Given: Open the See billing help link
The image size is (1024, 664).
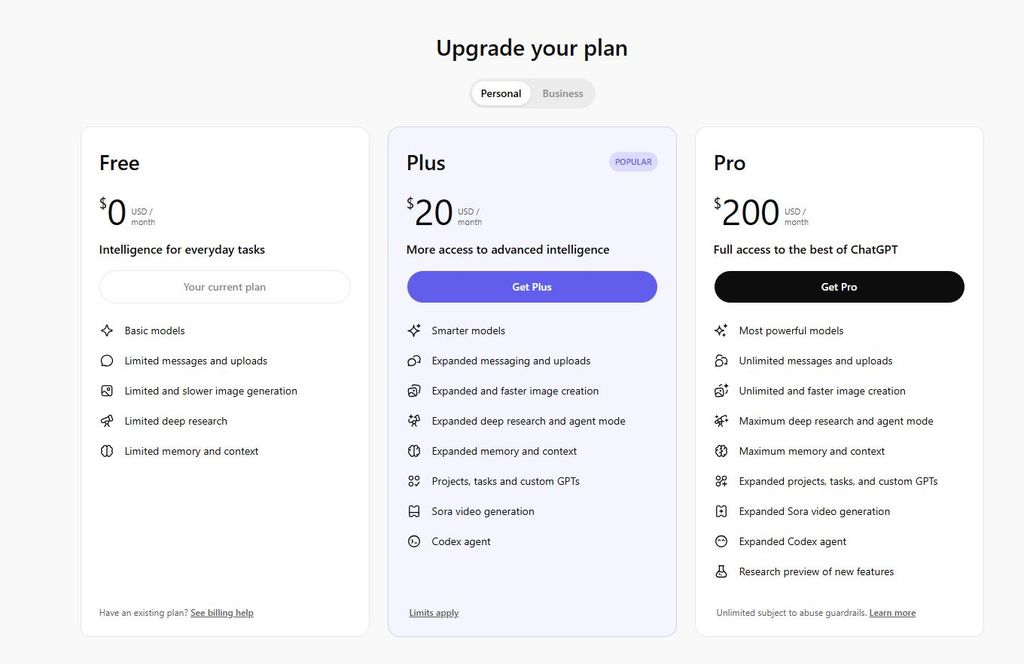Looking at the screenshot, I should click(x=222, y=613).
